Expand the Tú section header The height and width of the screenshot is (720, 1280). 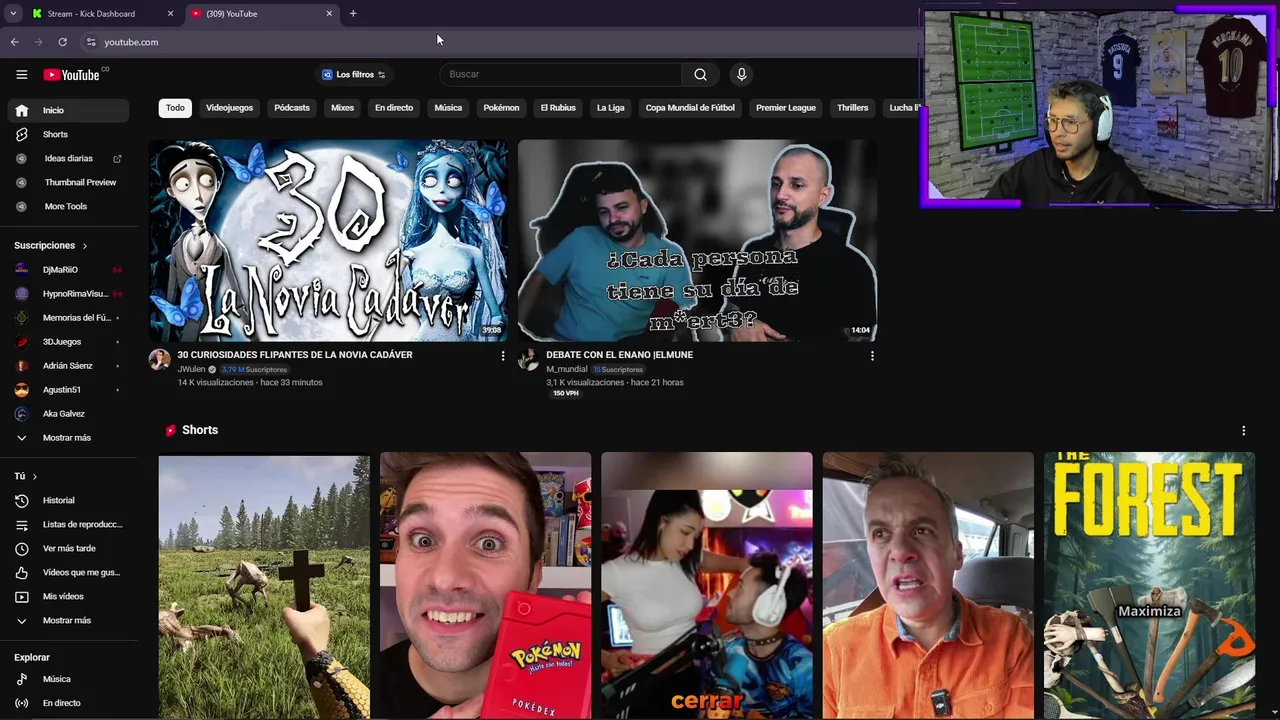point(26,476)
